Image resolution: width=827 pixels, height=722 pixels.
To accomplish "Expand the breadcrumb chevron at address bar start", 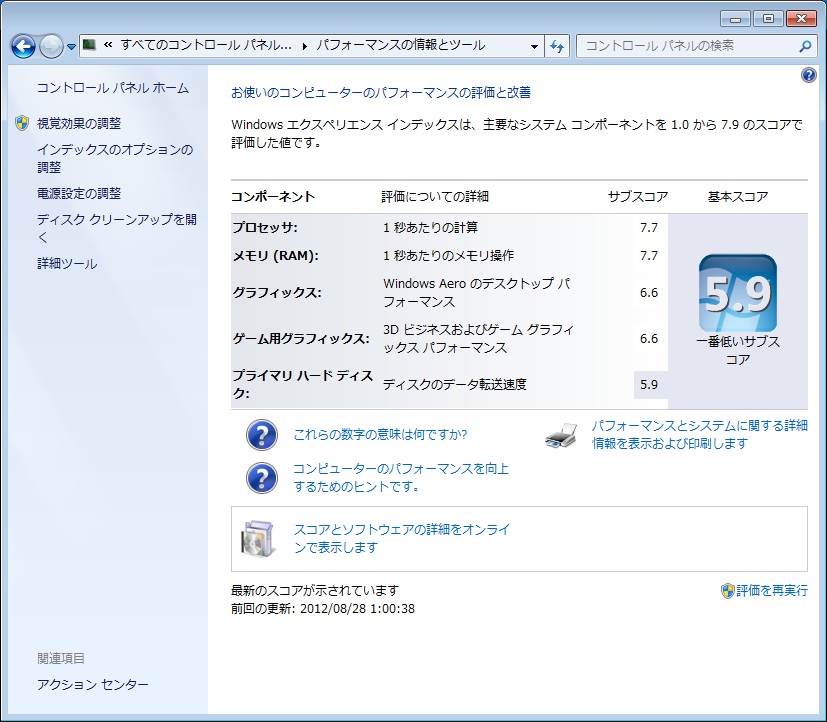I will click(107, 46).
